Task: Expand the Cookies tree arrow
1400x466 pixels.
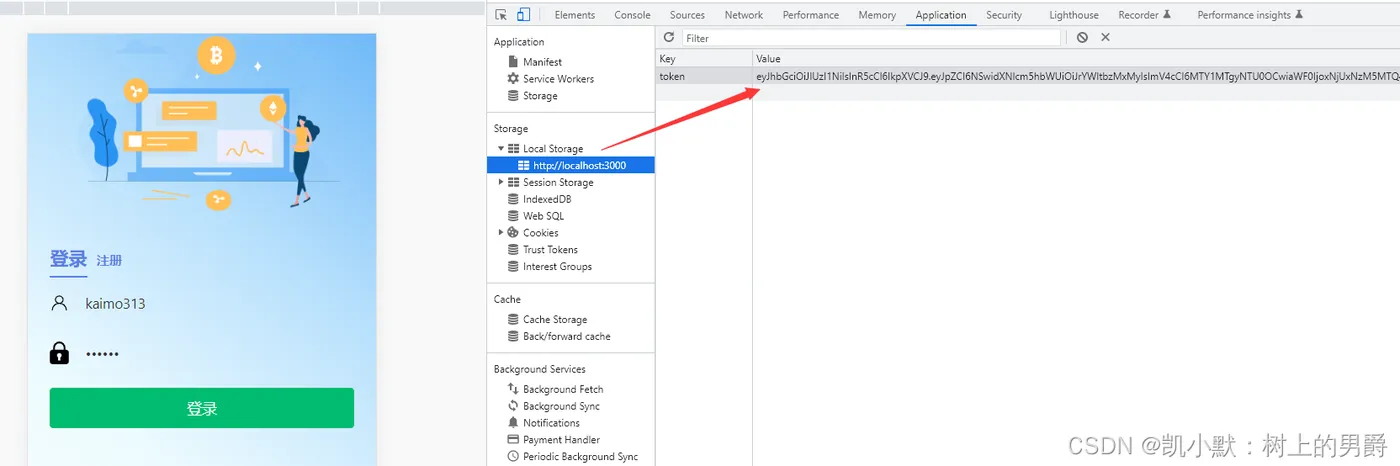Action: click(x=501, y=232)
